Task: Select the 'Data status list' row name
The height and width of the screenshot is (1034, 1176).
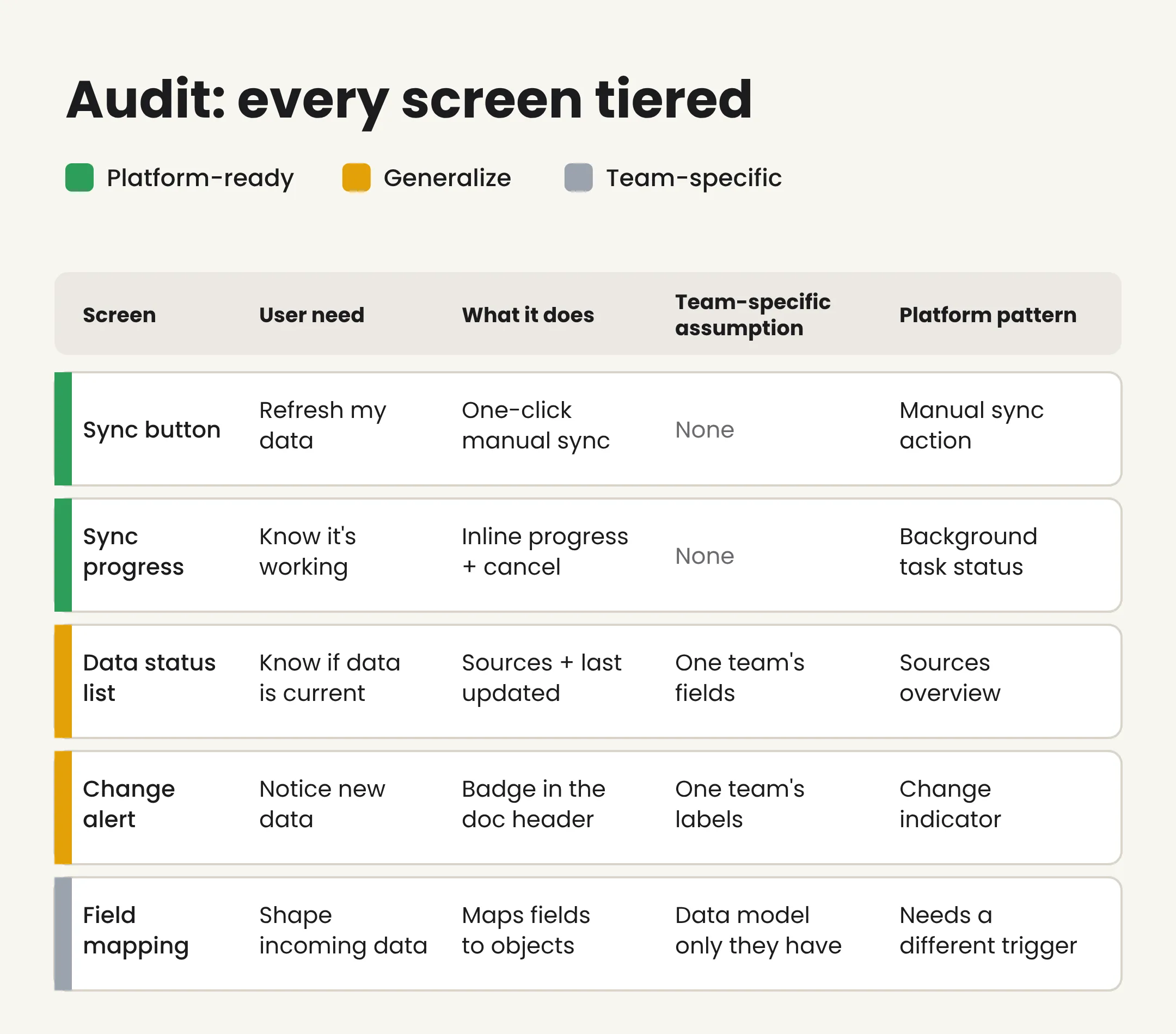Action: [x=149, y=678]
